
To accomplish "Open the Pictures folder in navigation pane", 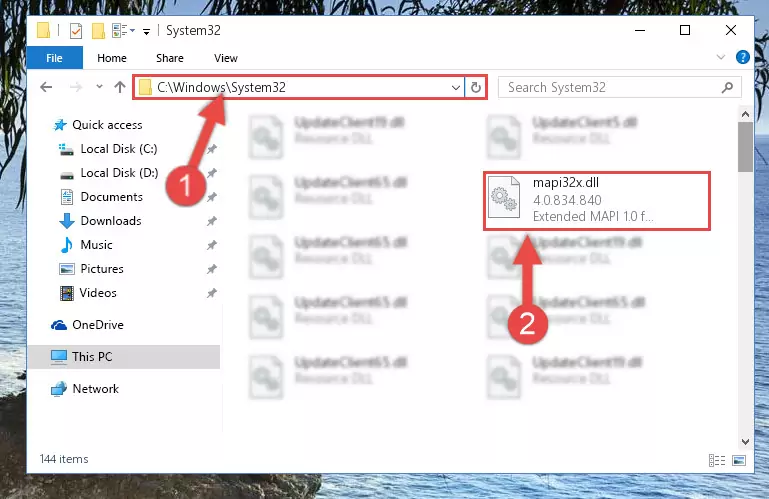I will click(x=102, y=269).
